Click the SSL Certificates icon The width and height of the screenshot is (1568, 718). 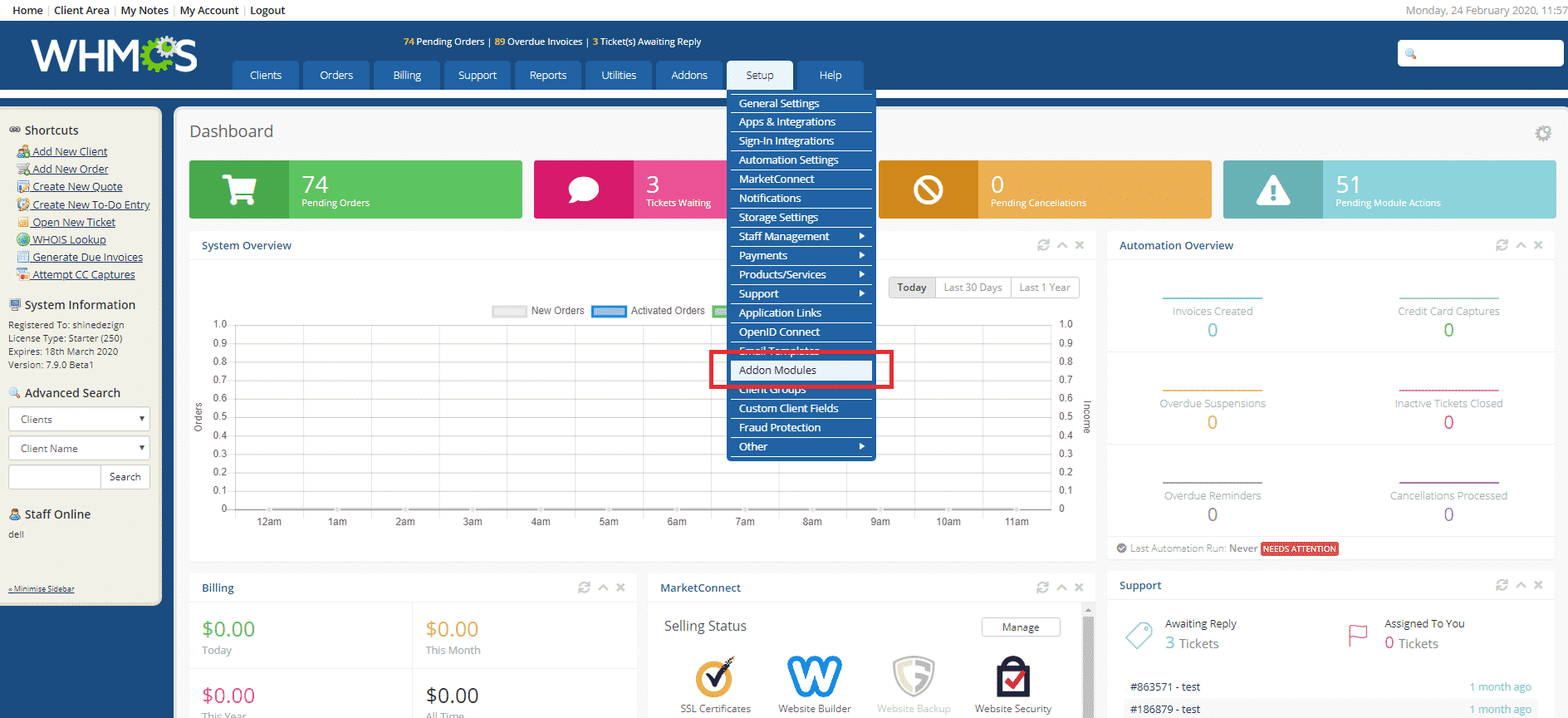click(714, 676)
